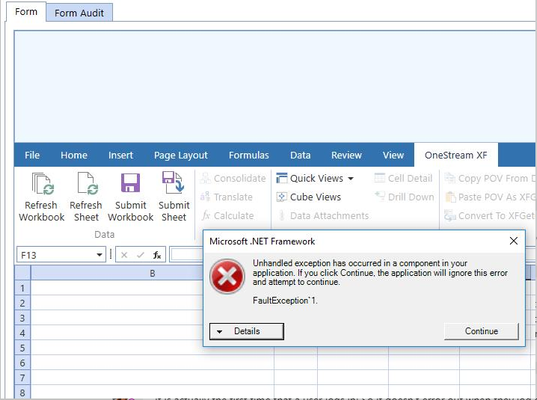Open the Name Box dropdown arrow
Screen dimensions: 537x400
(x=99, y=255)
